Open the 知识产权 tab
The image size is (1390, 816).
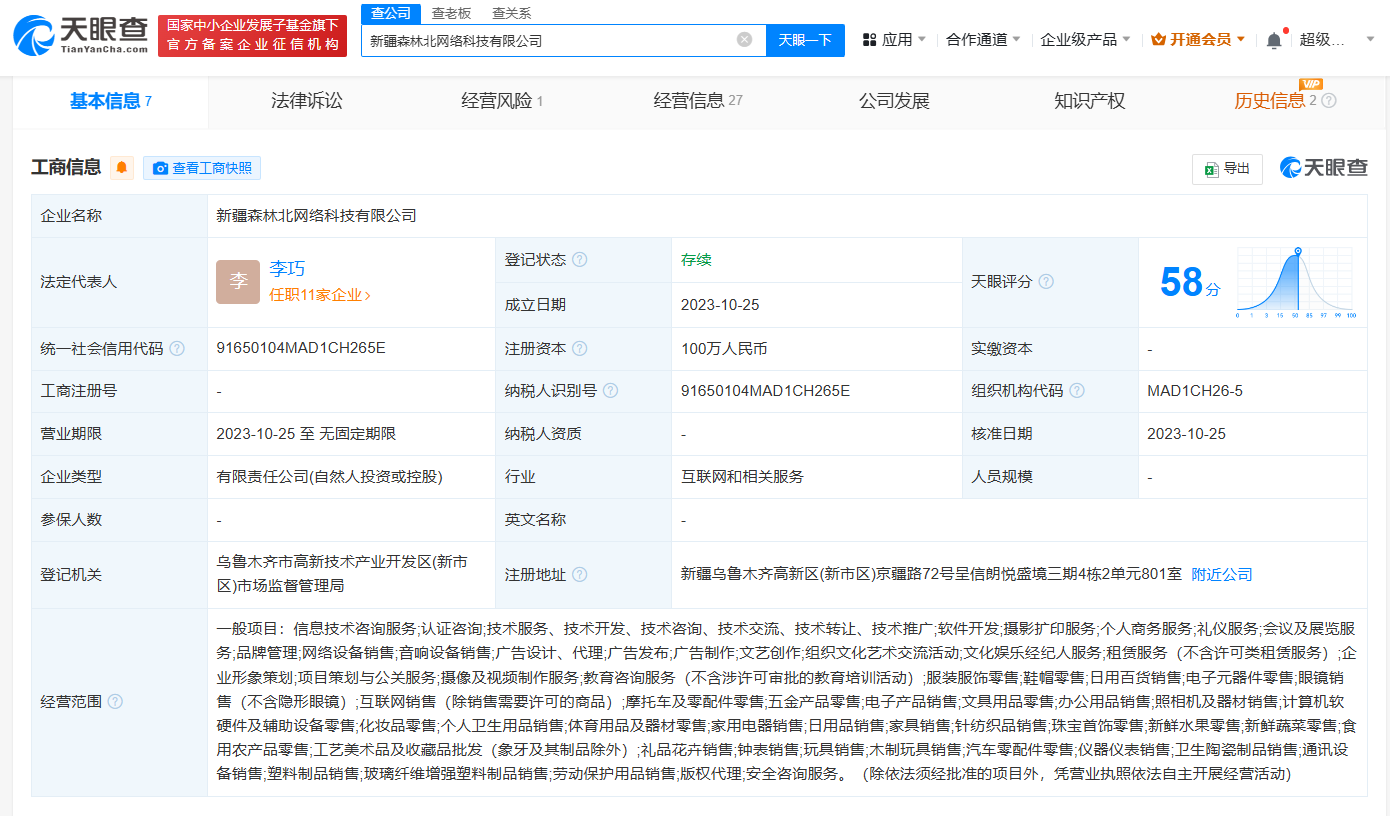1089,101
